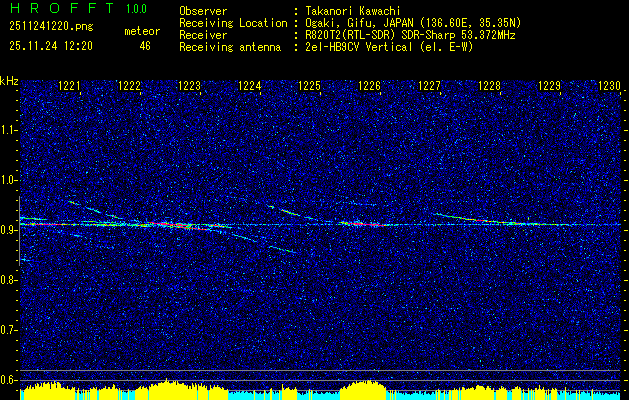
Task: Click the 1222 time marker
Action: (x=130, y=86)
